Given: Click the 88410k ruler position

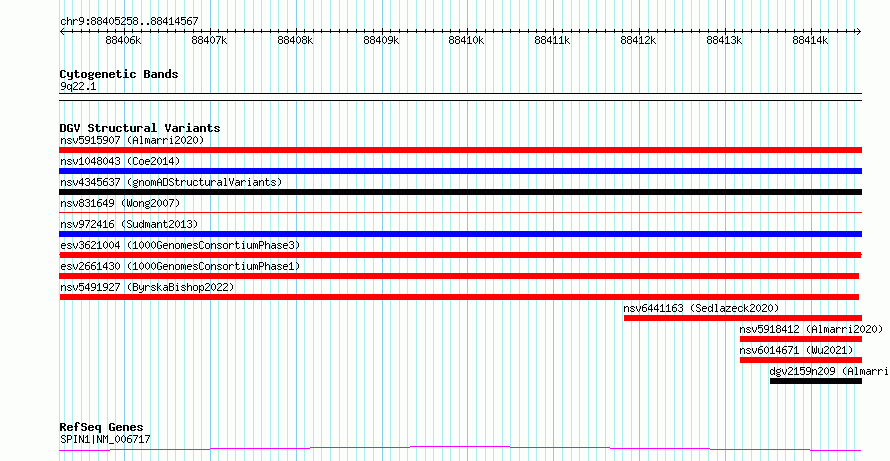Looking at the screenshot, I should pos(467,40).
